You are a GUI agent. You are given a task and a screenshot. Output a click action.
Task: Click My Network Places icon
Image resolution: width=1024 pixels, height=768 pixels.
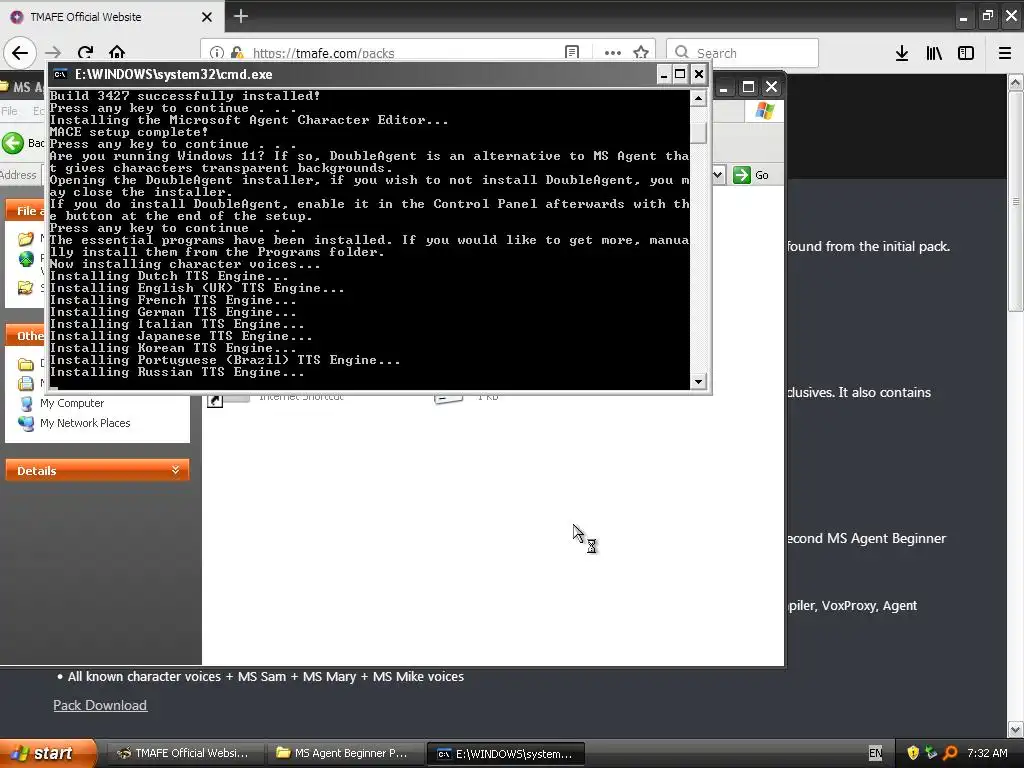click(x=26, y=423)
